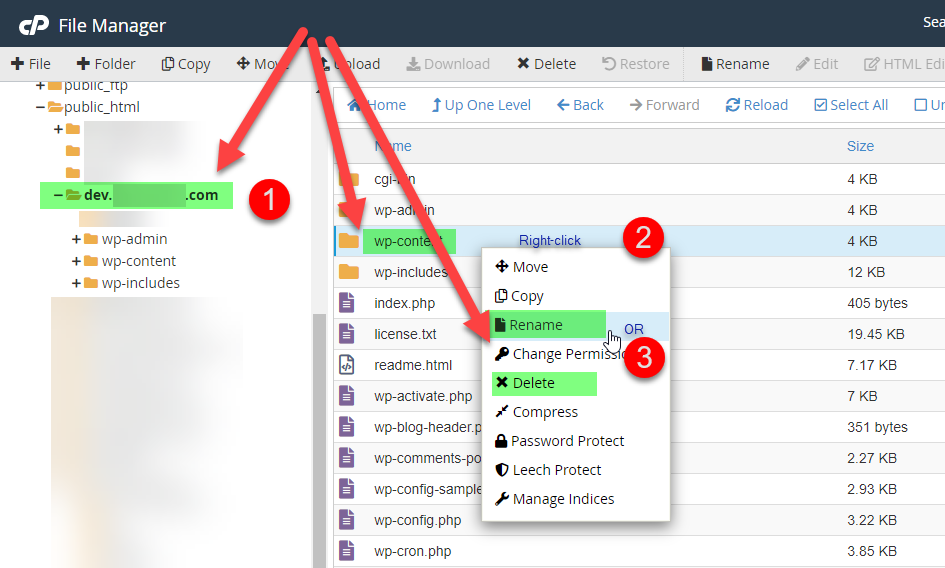
Task: Expand wp-admin in the folder tree
Action: (77, 239)
